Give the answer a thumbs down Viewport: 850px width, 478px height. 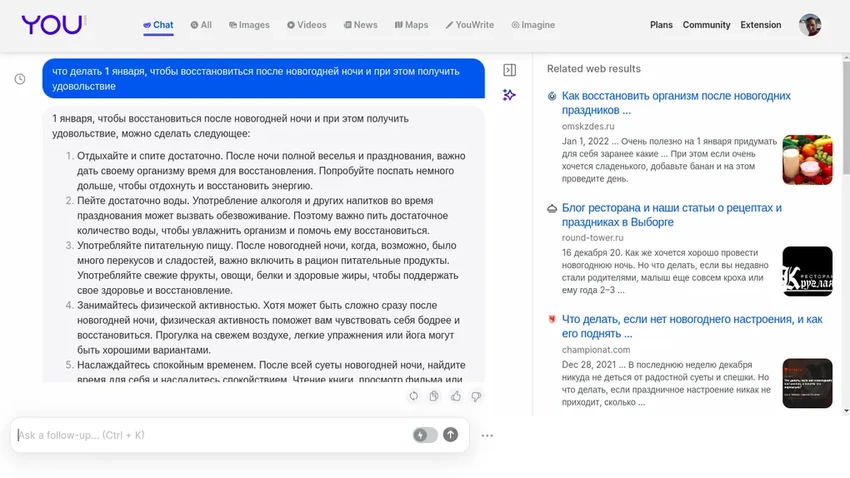[x=476, y=396]
